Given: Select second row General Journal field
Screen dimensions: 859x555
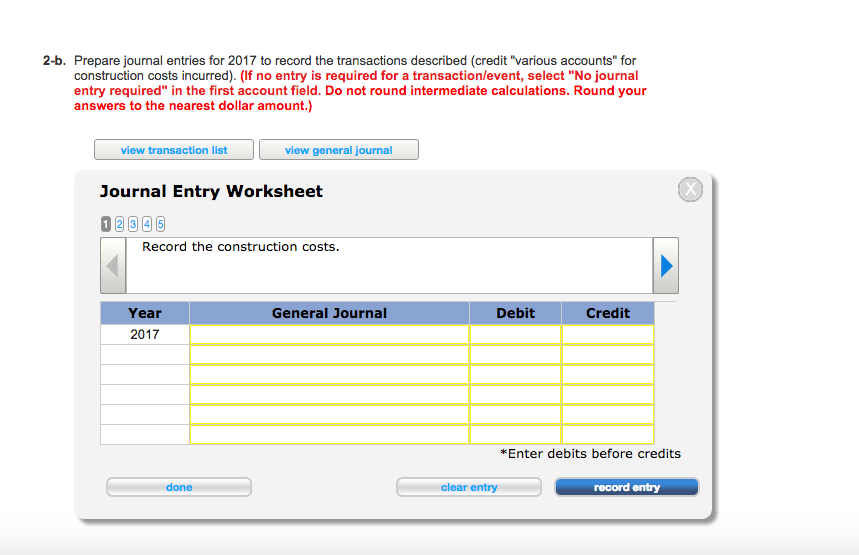Looking at the screenshot, I should click(x=329, y=354).
